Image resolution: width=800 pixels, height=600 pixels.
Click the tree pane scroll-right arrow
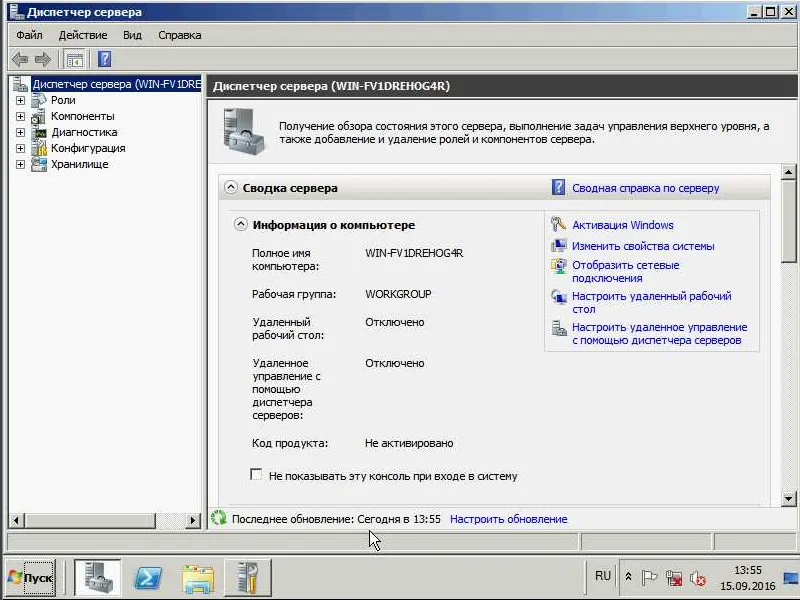pos(193,520)
